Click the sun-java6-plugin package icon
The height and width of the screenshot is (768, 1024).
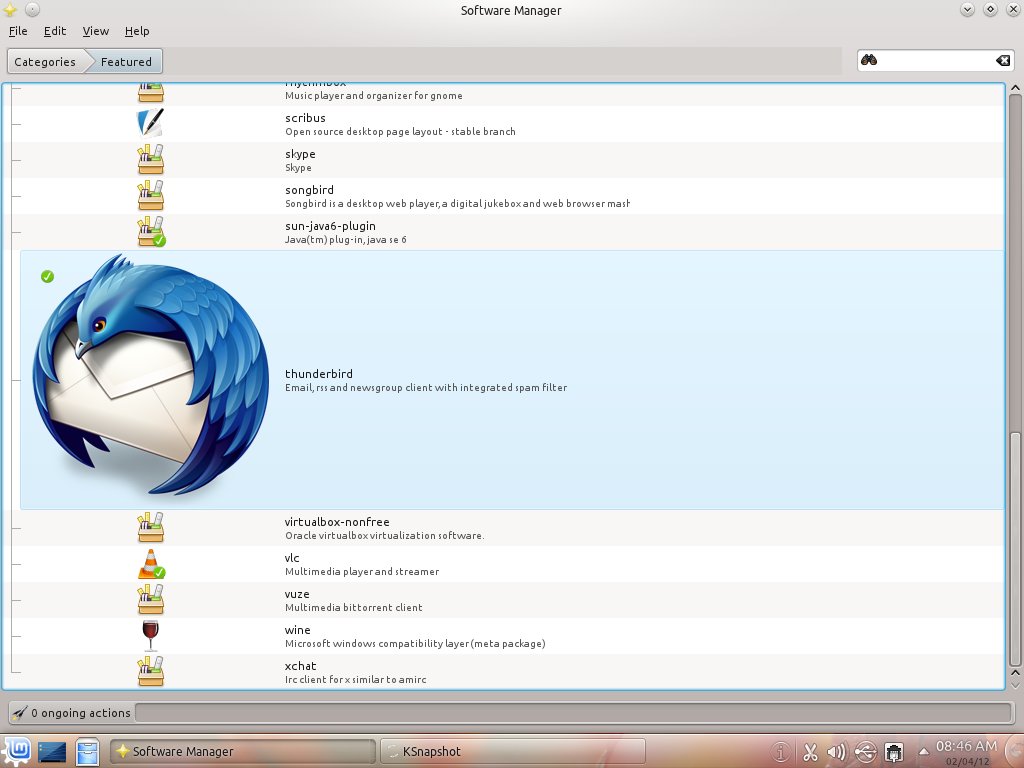click(151, 231)
